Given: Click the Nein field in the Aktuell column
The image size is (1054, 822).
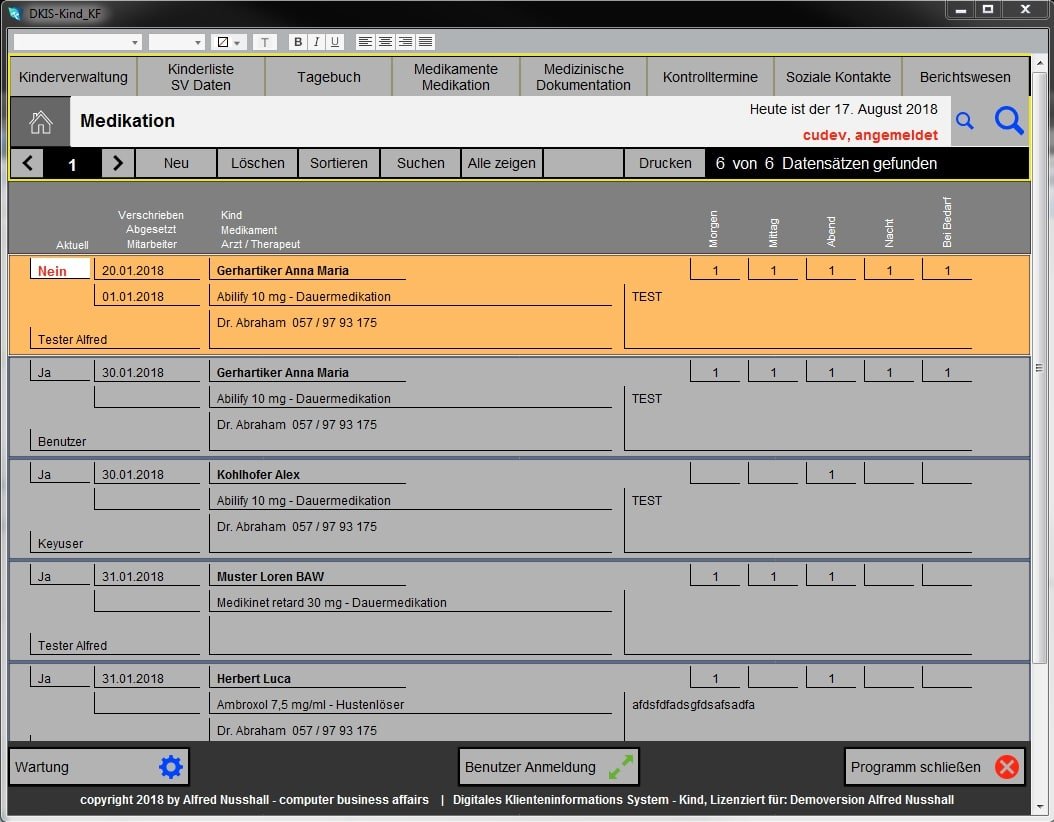Looking at the screenshot, I should coord(60,270).
